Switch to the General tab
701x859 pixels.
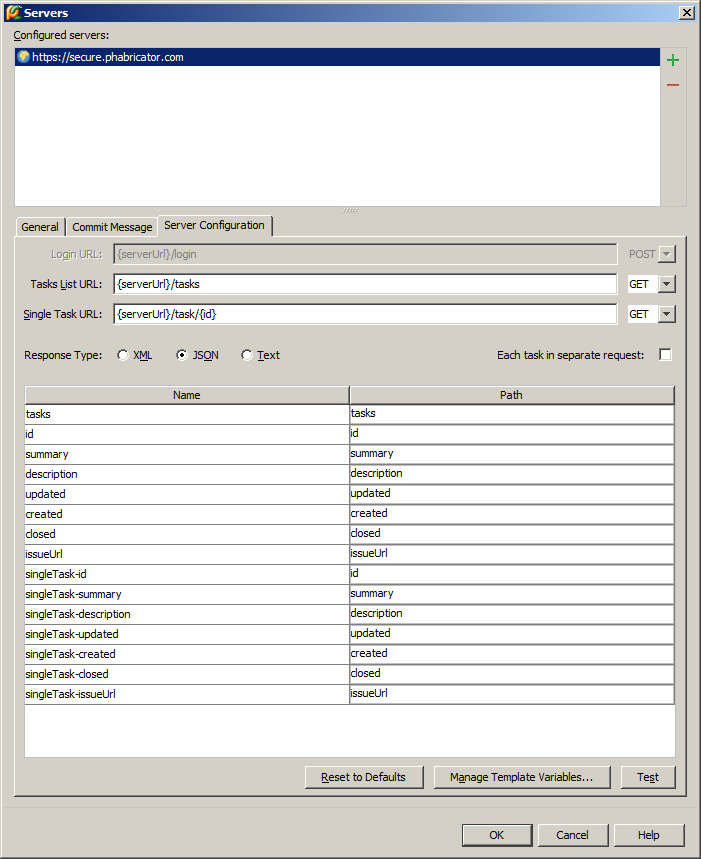pos(40,227)
